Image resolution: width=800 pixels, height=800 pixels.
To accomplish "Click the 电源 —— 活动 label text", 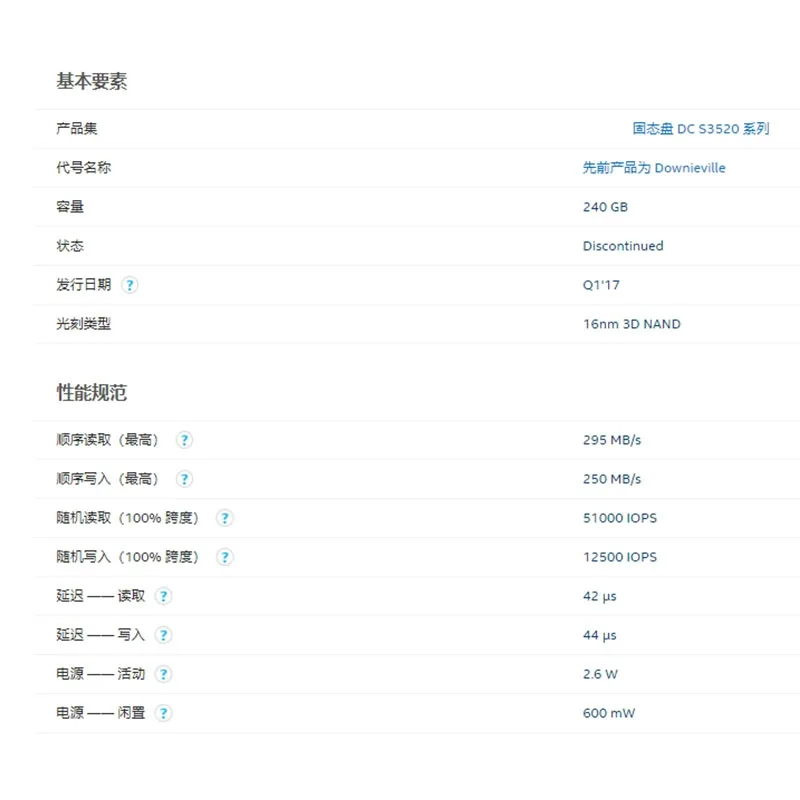I will [101, 674].
